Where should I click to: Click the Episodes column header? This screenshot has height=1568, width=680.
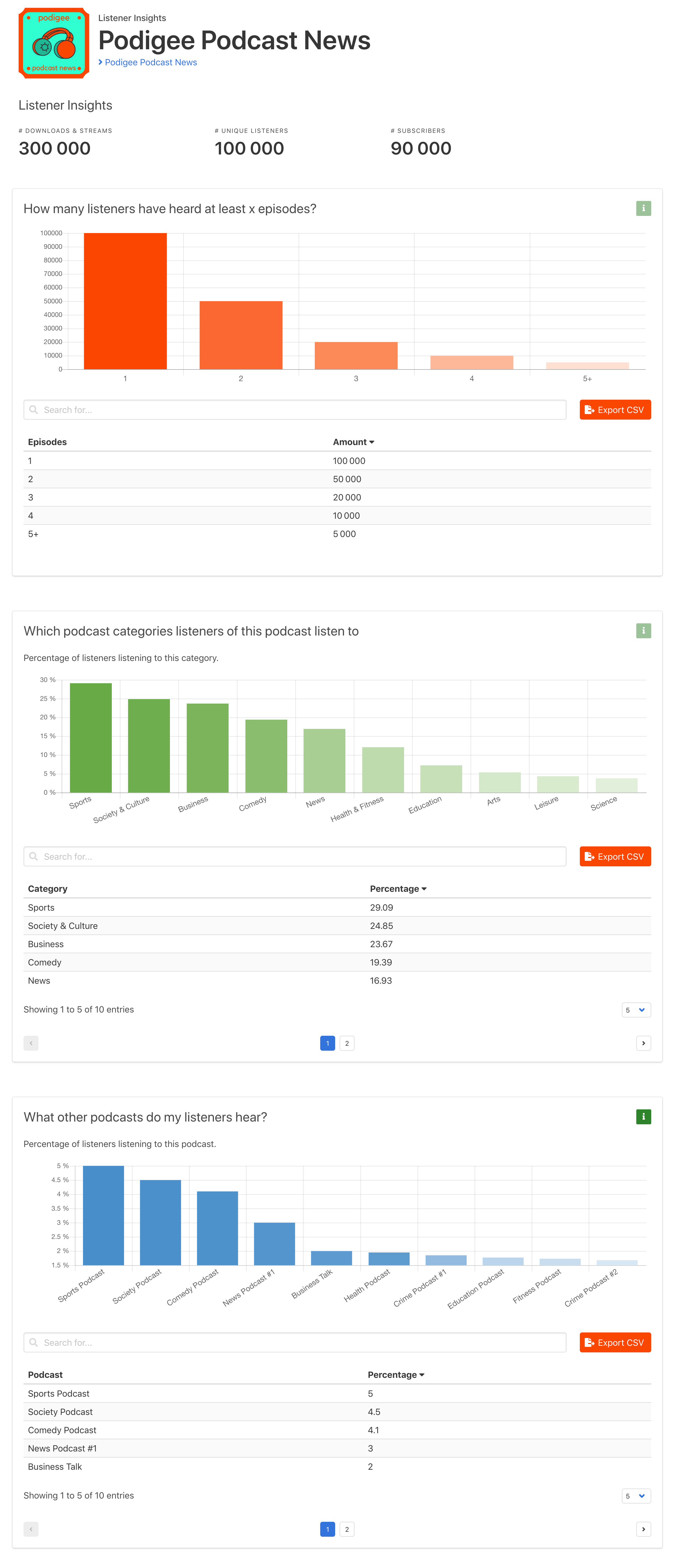click(48, 442)
